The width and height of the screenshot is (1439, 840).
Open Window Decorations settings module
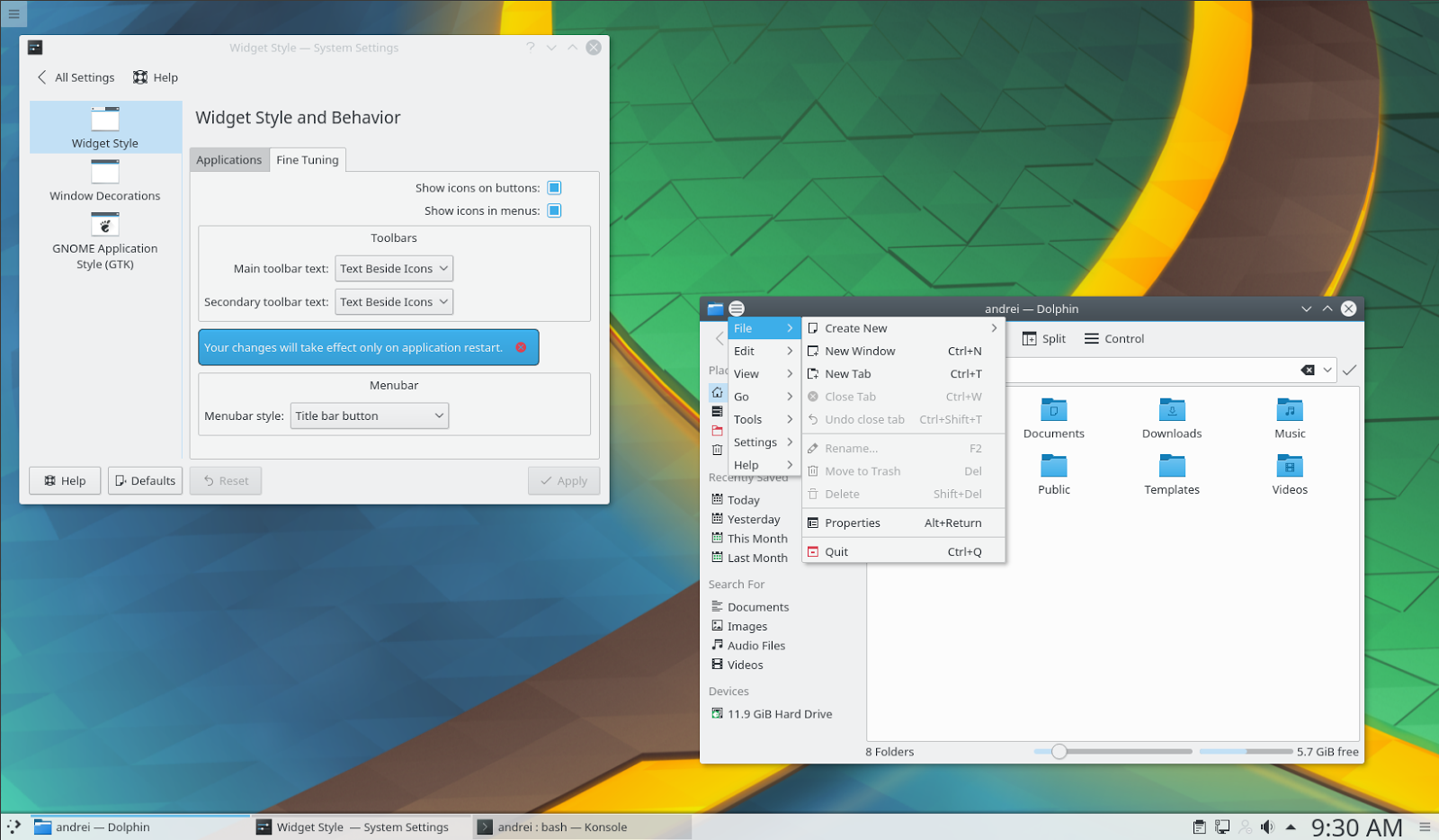(x=105, y=180)
